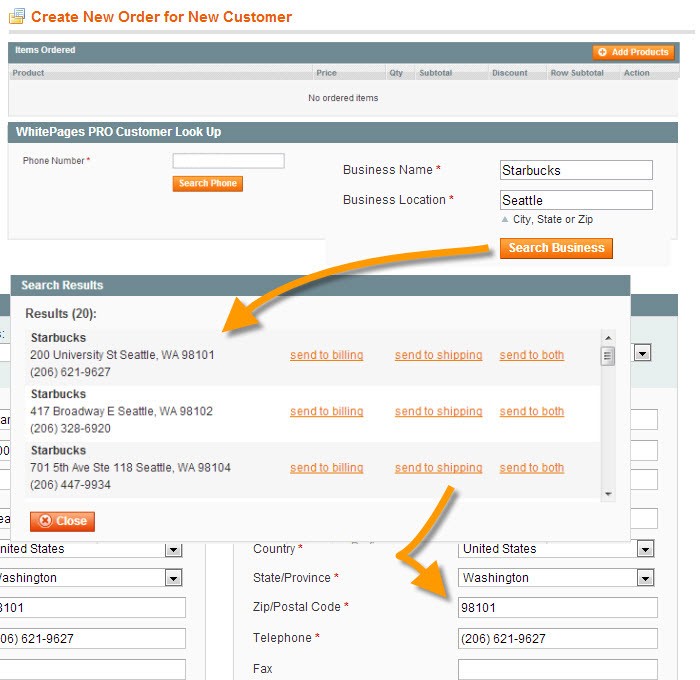Click the Discount column header
Viewport: 700px width, 680px height.
tap(510, 73)
